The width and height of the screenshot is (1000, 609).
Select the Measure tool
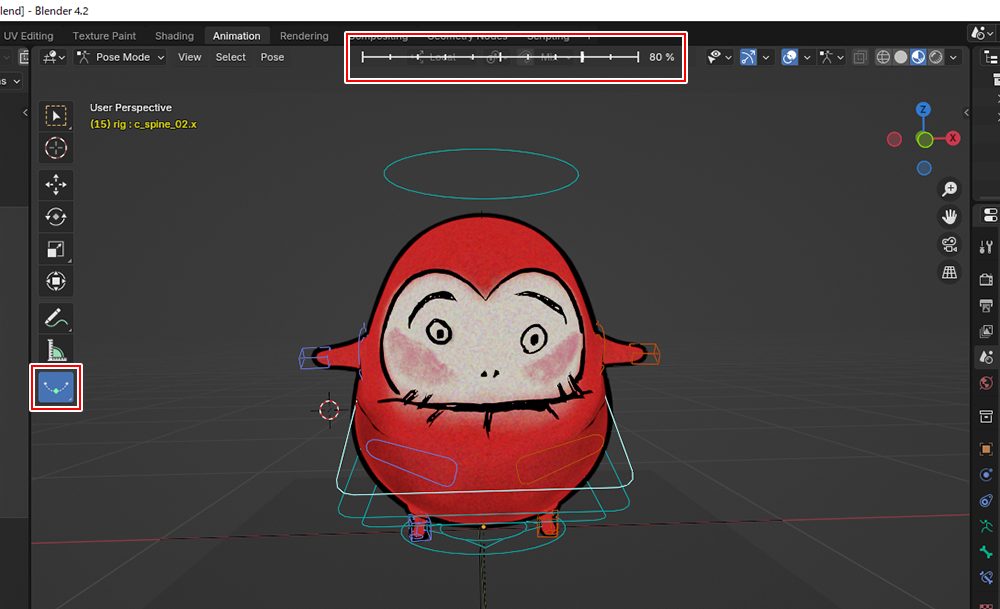(56, 352)
